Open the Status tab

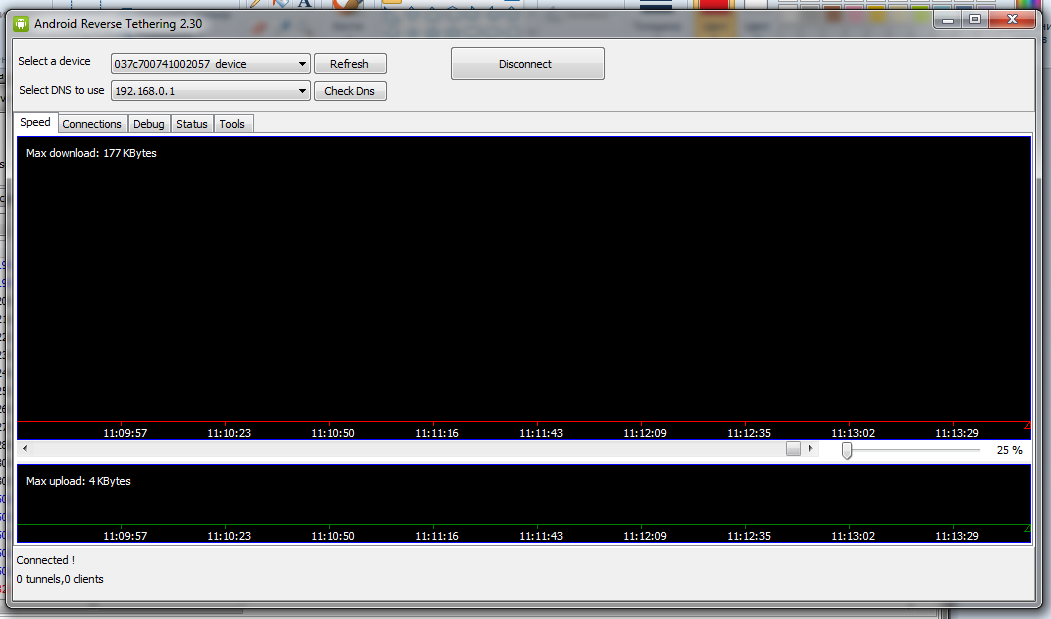click(192, 124)
